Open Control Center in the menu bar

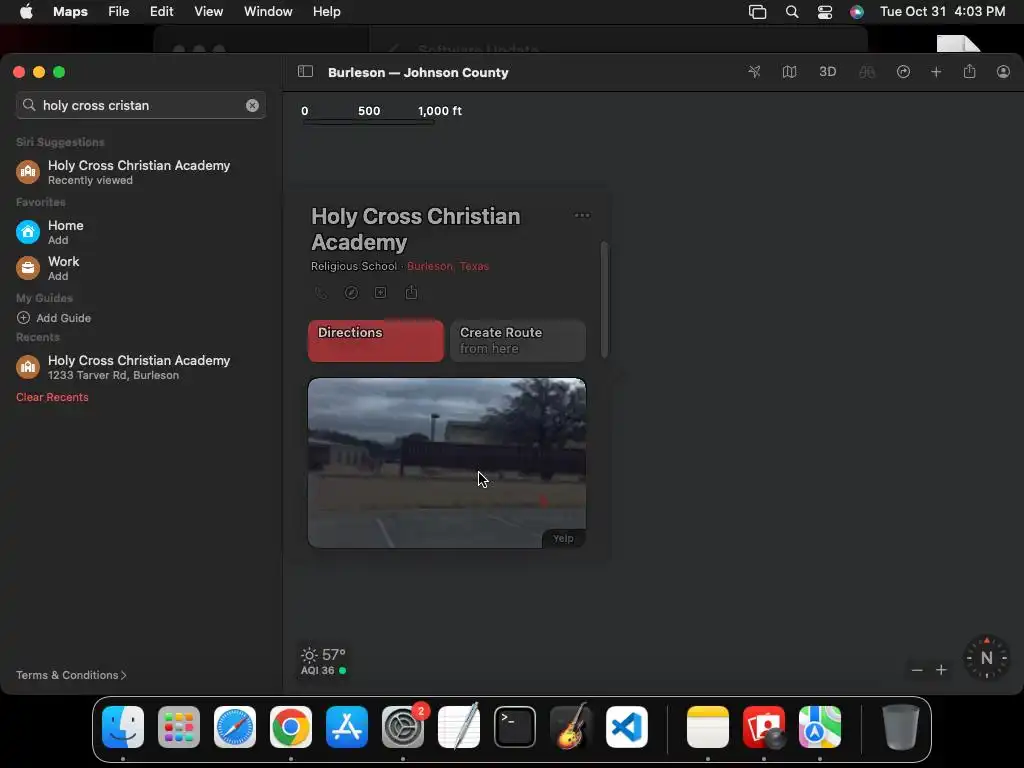click(825, 12)
